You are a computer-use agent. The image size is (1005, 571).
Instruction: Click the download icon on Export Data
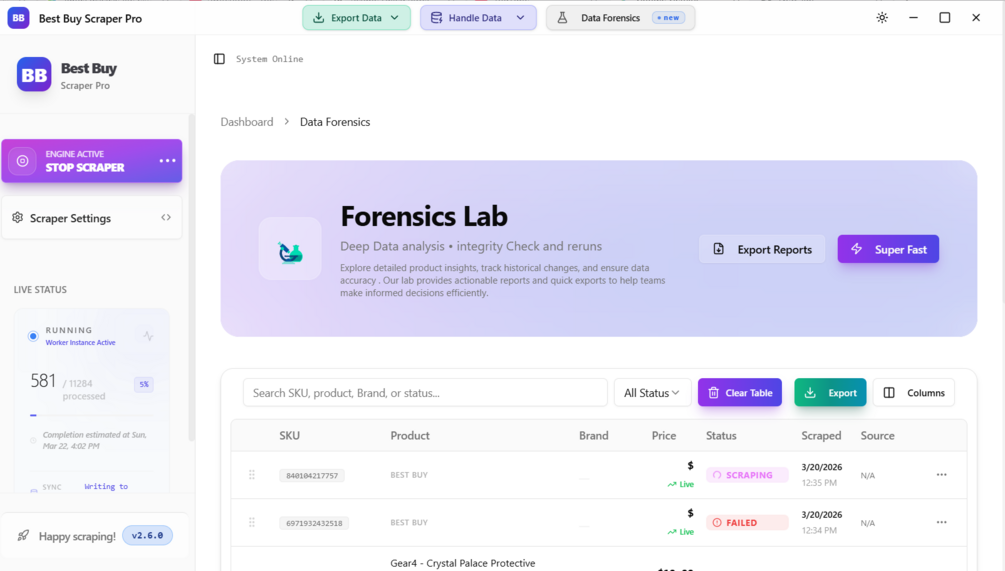coord(319,18)
